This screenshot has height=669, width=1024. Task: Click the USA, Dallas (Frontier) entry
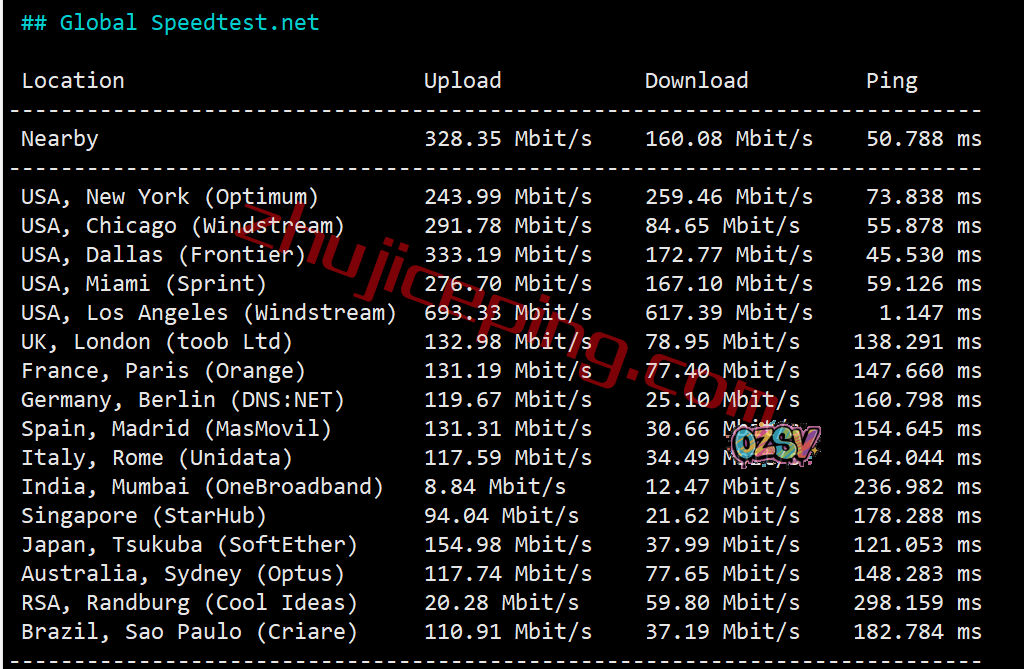163,255
